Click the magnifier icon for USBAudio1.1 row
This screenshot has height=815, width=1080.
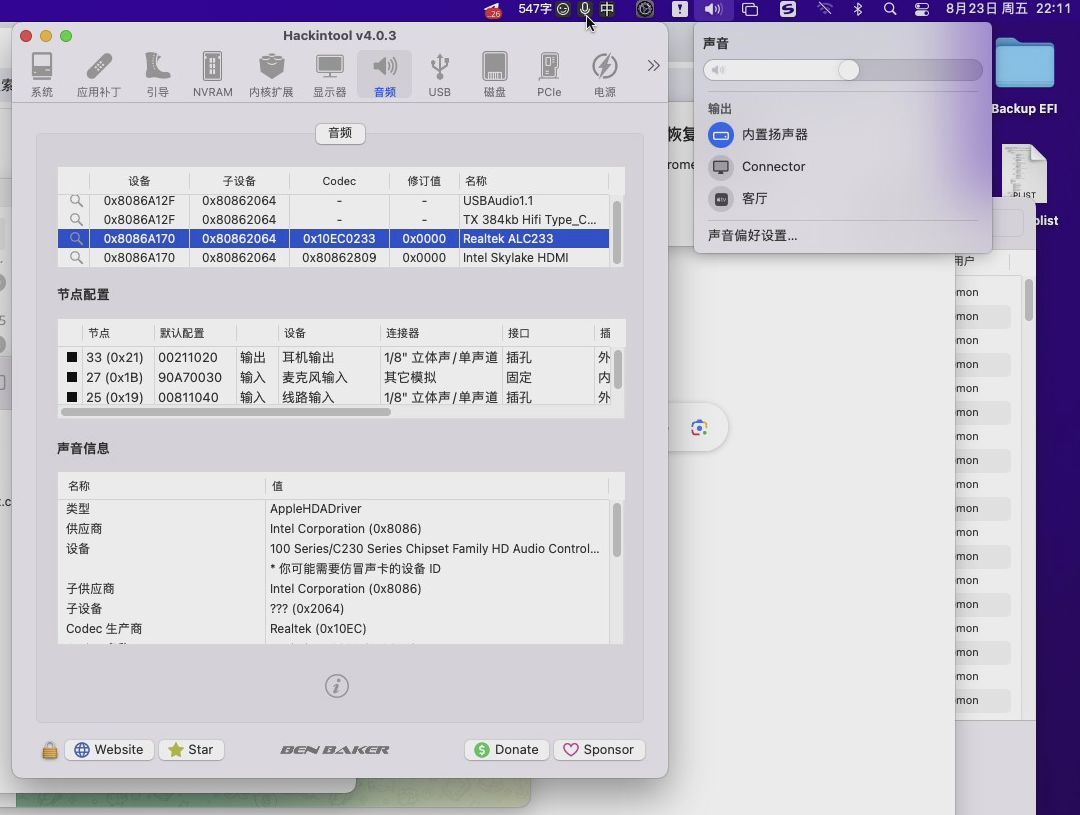pos(76,200)
